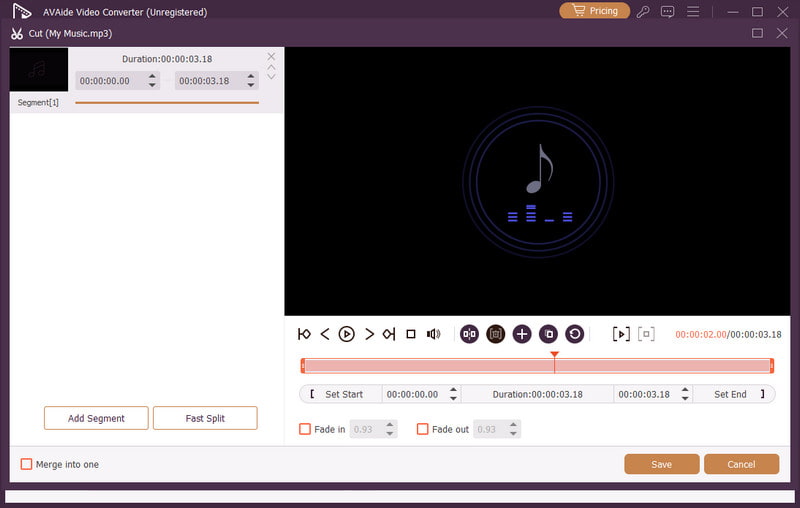
Task: Cancel the cut with the Cancel button
Action: tap(741, 464)
